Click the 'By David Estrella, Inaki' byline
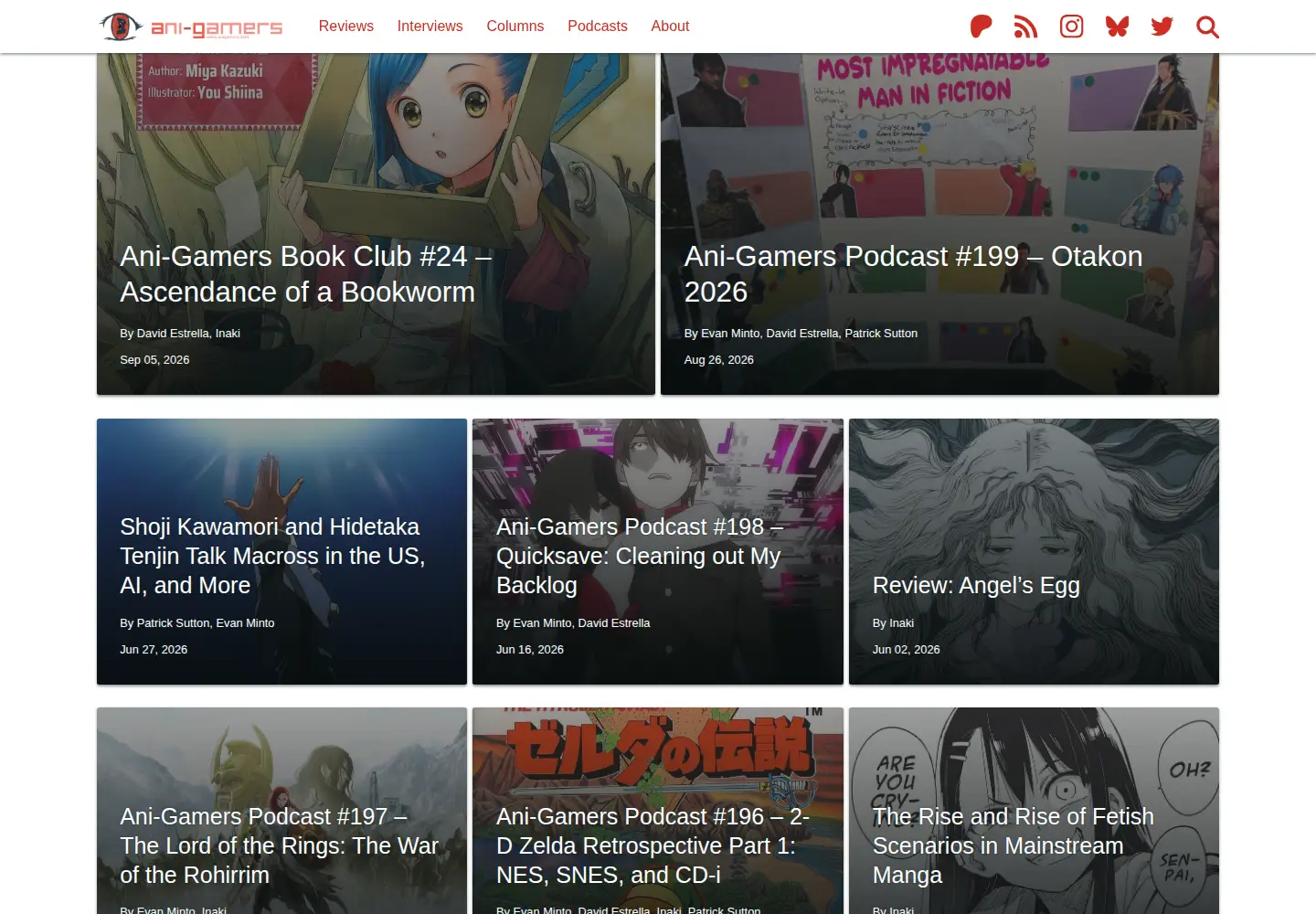 180,334
